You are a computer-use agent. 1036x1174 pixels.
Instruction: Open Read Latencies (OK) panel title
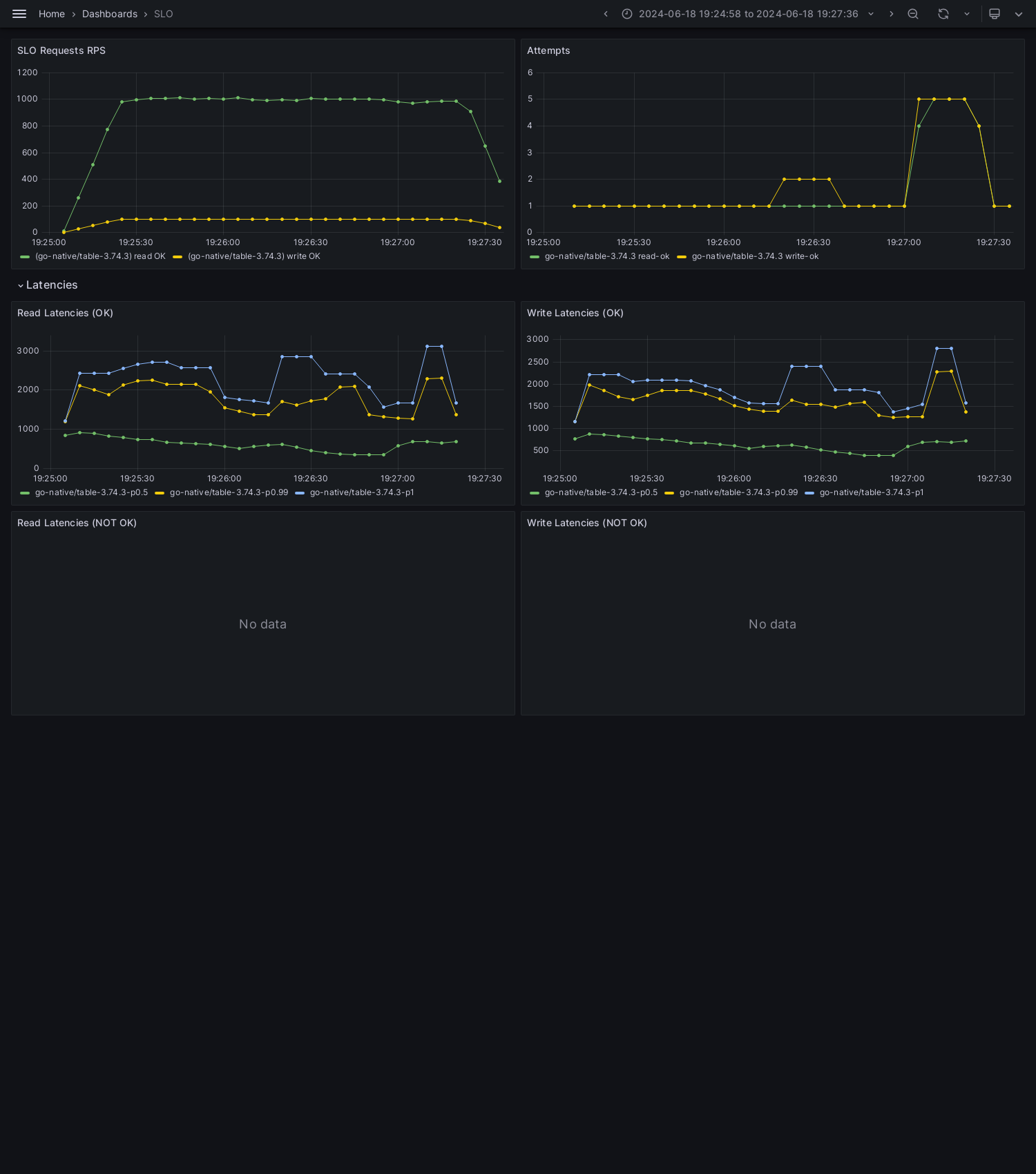pyautogui.click(x=65, y=313)
